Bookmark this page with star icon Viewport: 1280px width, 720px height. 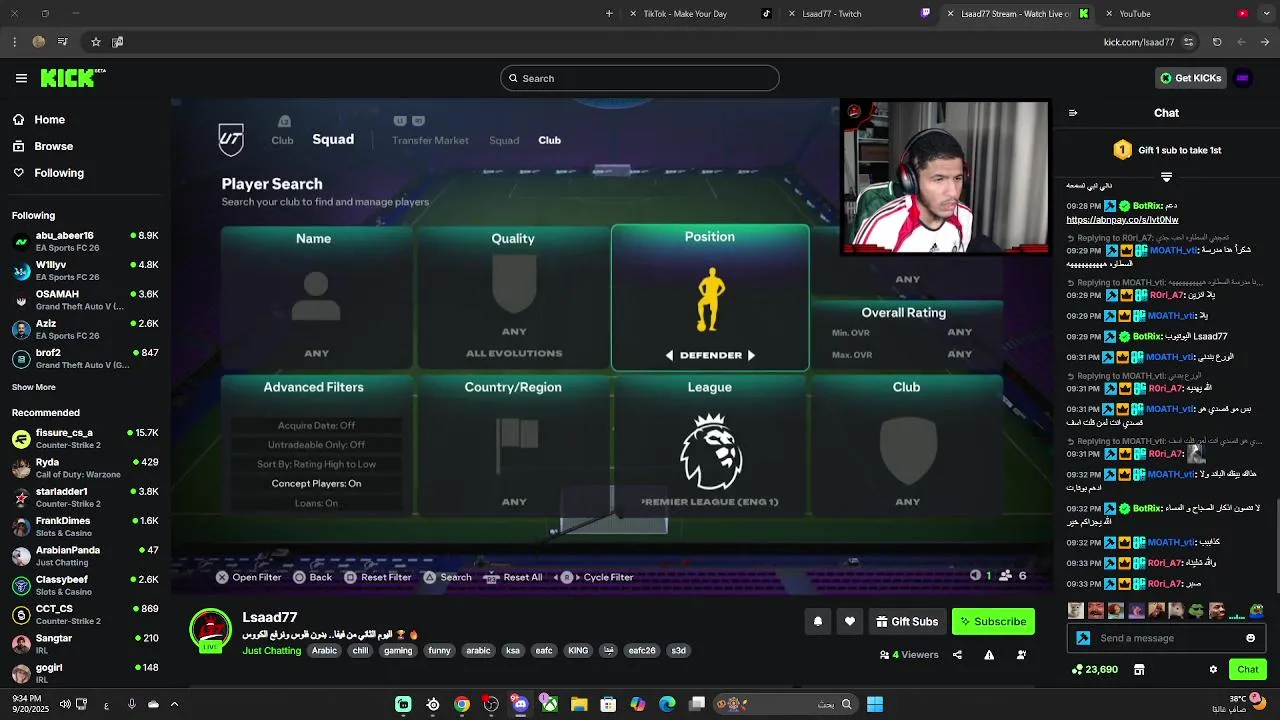(96, 42)
